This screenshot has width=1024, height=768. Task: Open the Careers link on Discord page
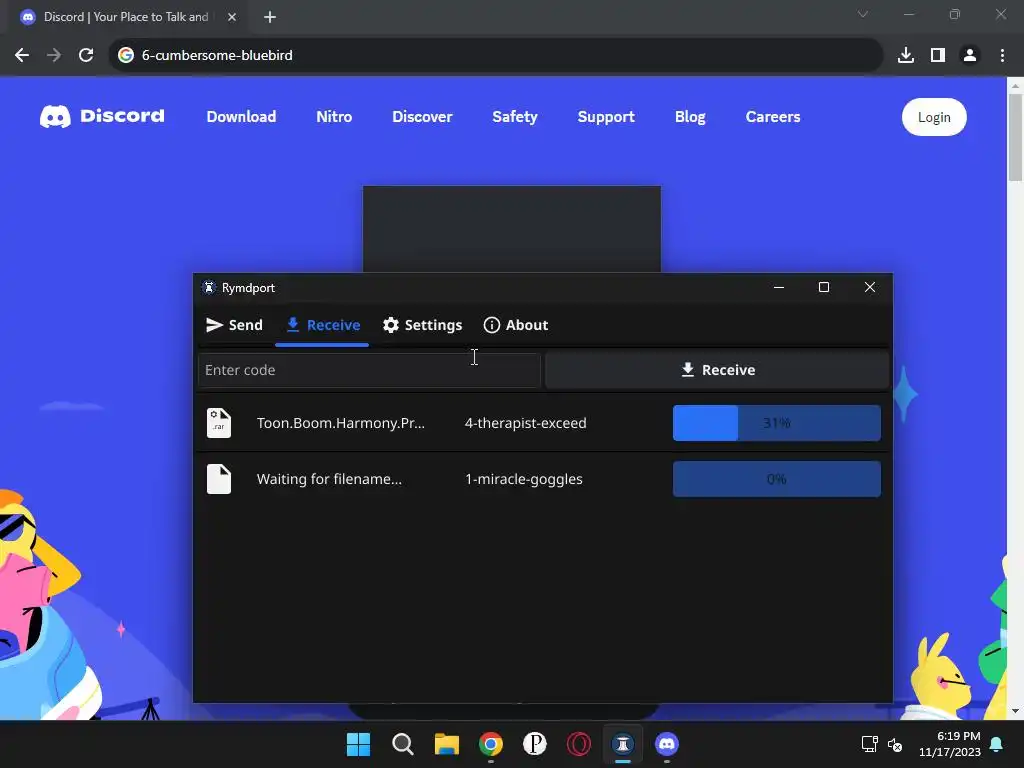[x=773, y=117]
